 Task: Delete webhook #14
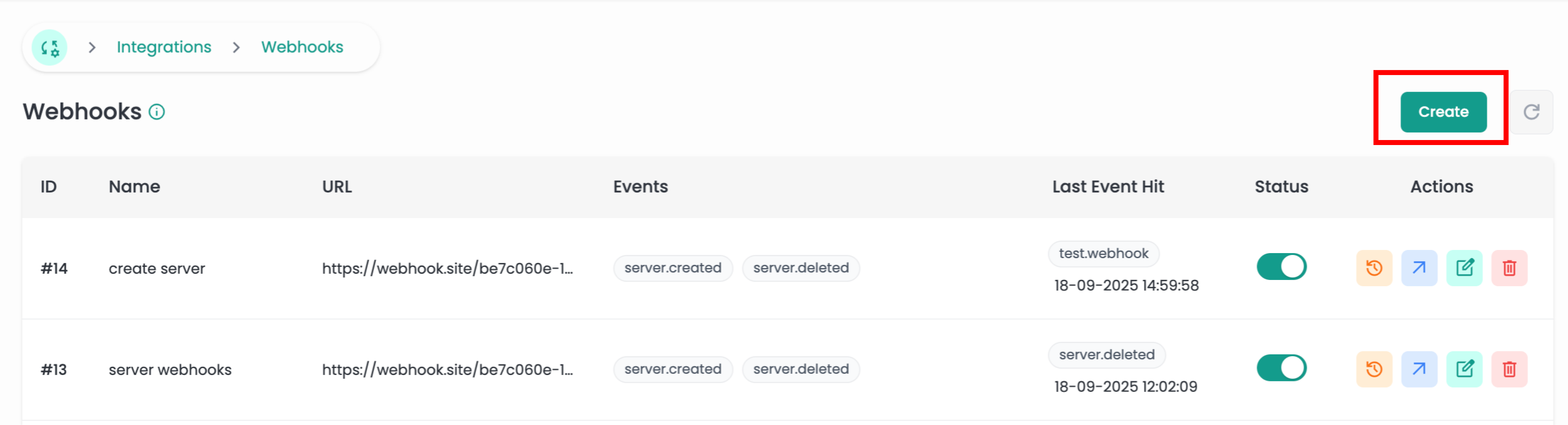pyautogui.click(x=1509, y=268)
